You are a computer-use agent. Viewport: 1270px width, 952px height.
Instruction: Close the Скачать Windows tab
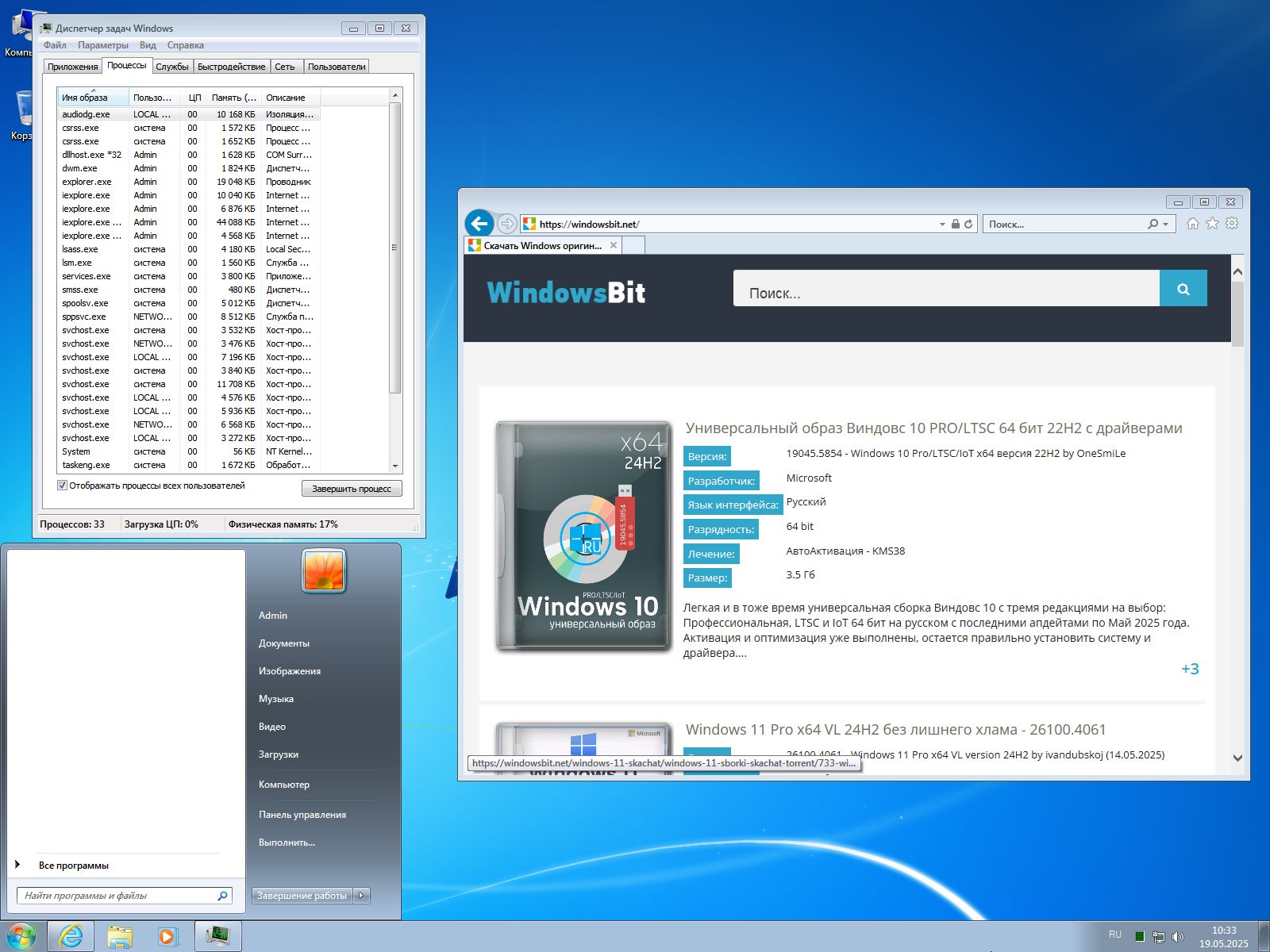coord(612,246)
